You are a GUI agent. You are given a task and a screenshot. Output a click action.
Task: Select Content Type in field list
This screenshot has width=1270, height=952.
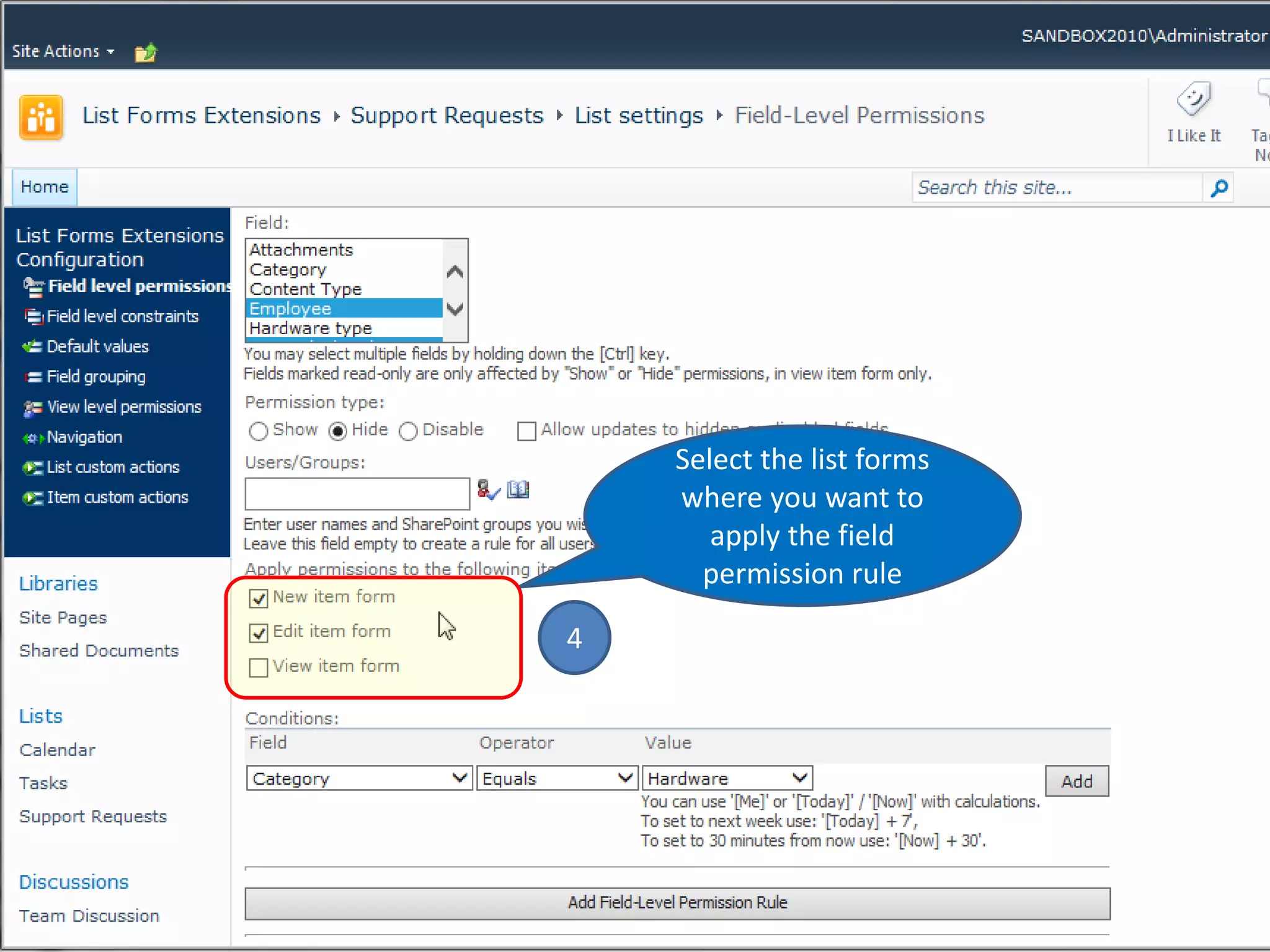[x=344, y=289]
